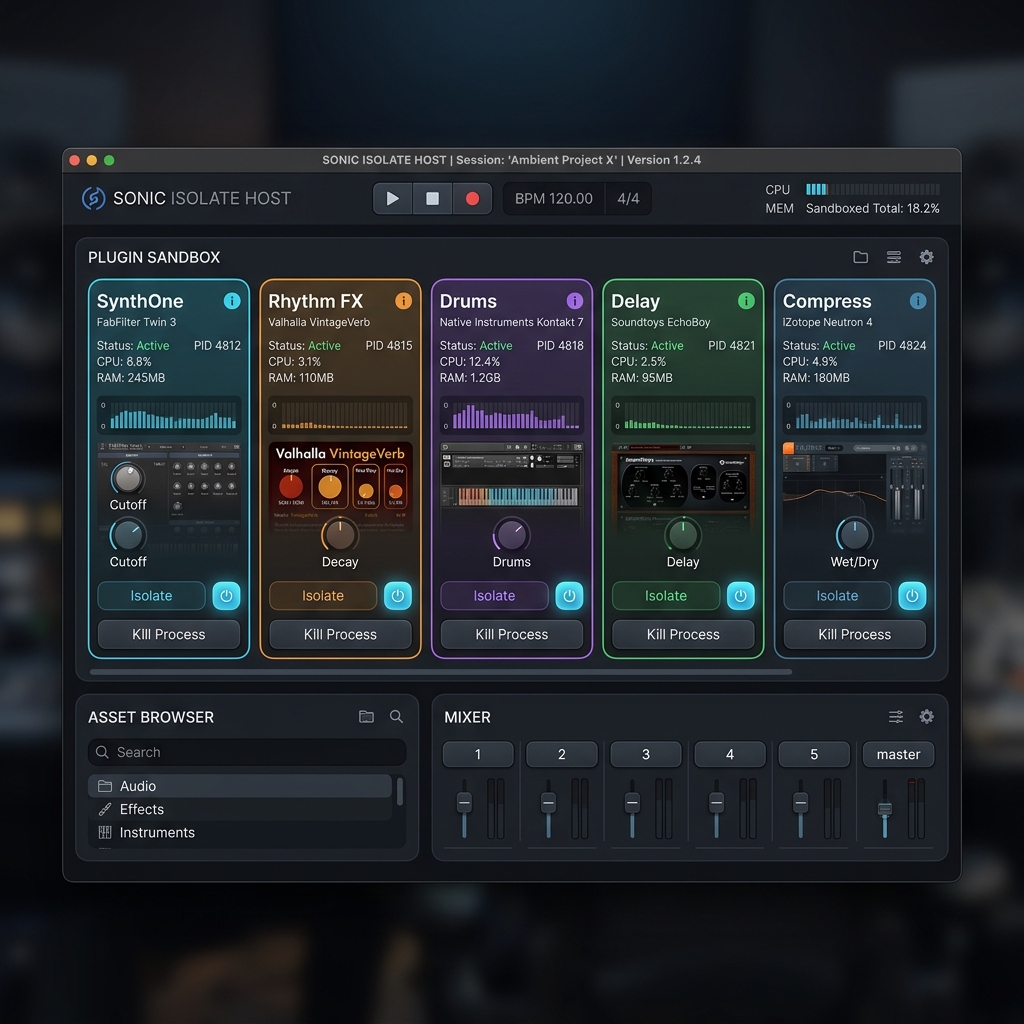1024x1024 pixels.
Task: Select the Instruments category in Asset Browser
Action: [x=240, y=833]
